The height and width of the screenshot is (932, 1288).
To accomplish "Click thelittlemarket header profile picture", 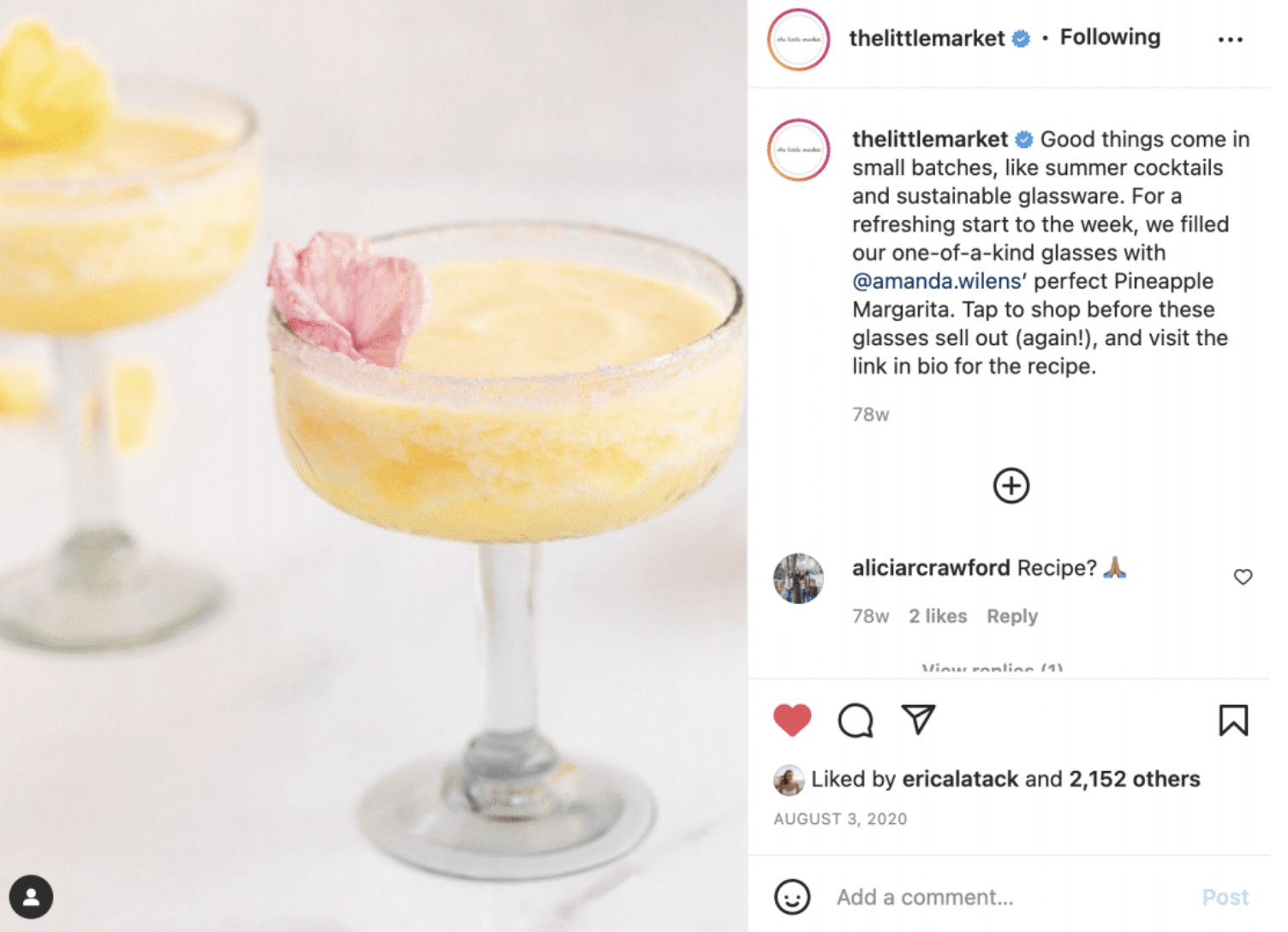I will [798, 39].
